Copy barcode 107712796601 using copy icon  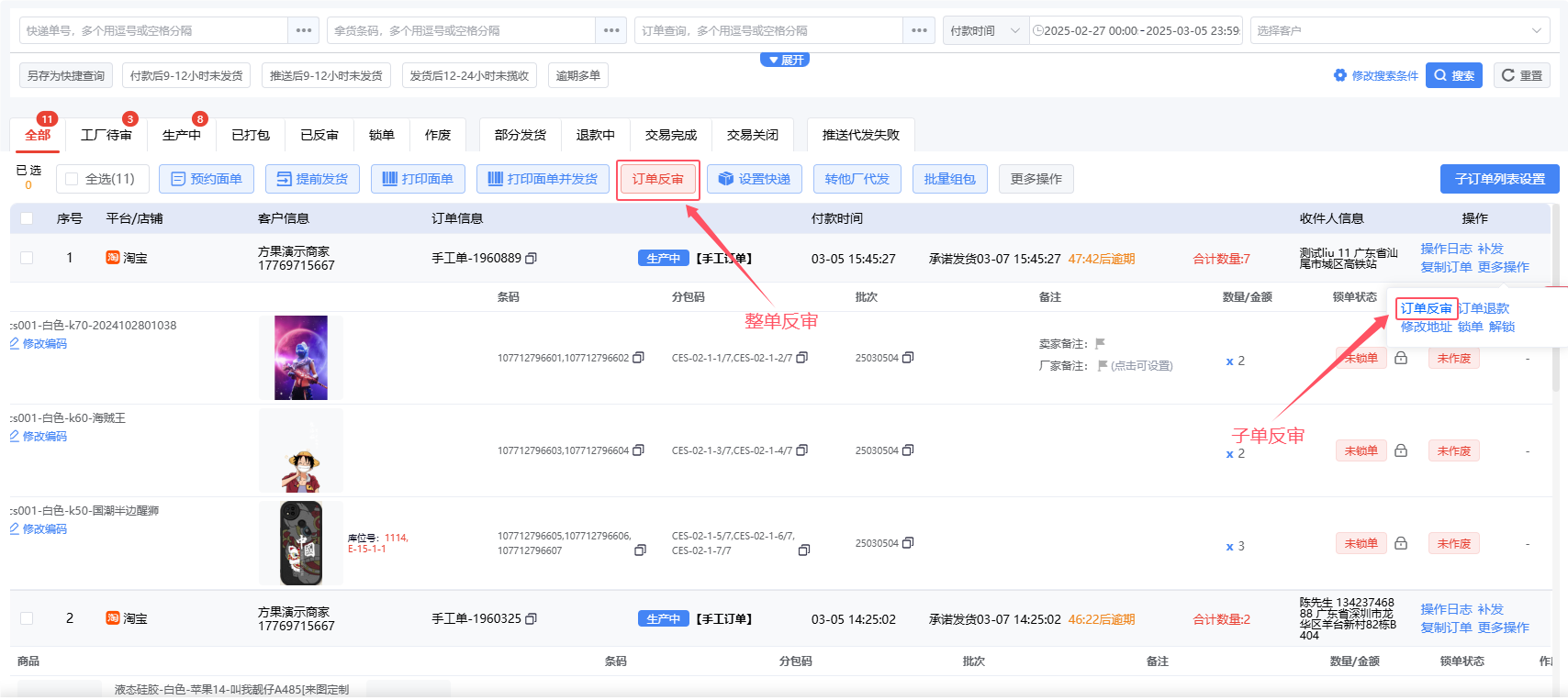[x=639, y=358]
